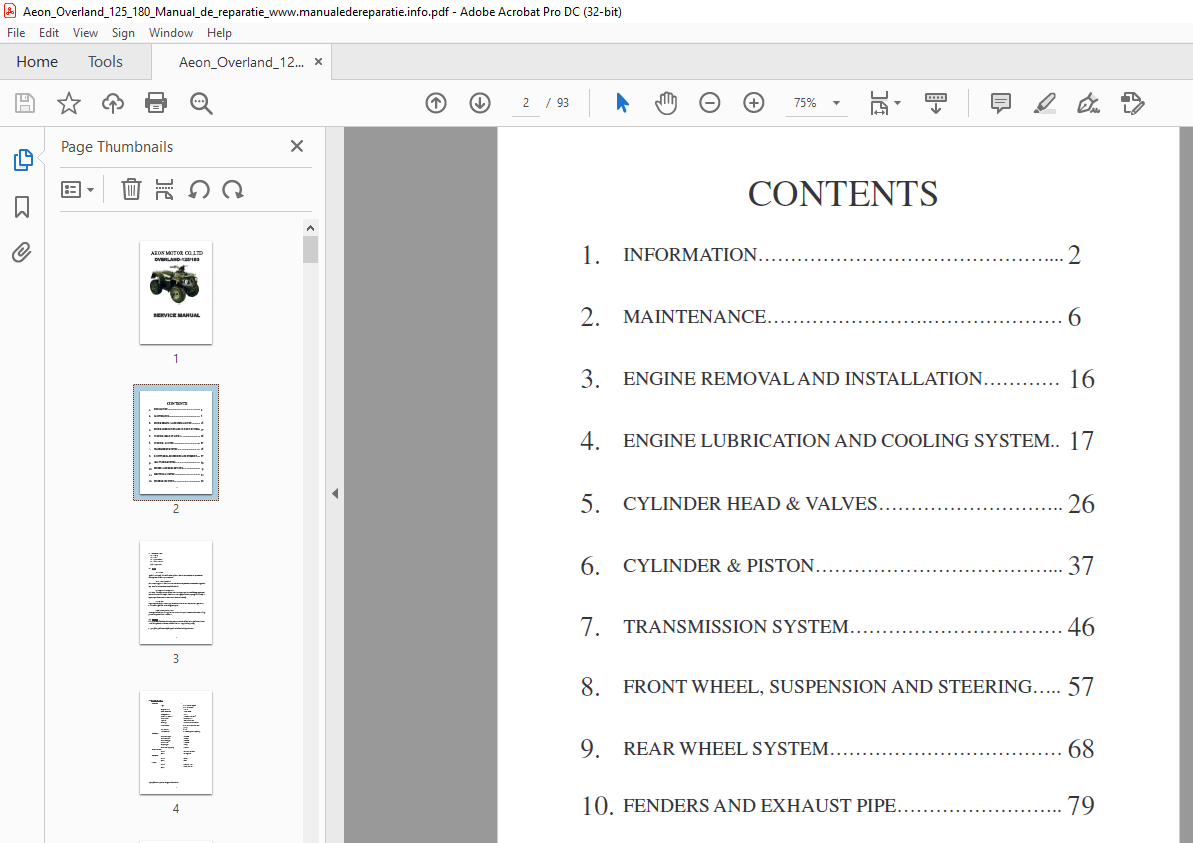Activate the Selection arrow tool
Image resolution: width=1193 pixels, height=843 pixels.
(622, 103)
